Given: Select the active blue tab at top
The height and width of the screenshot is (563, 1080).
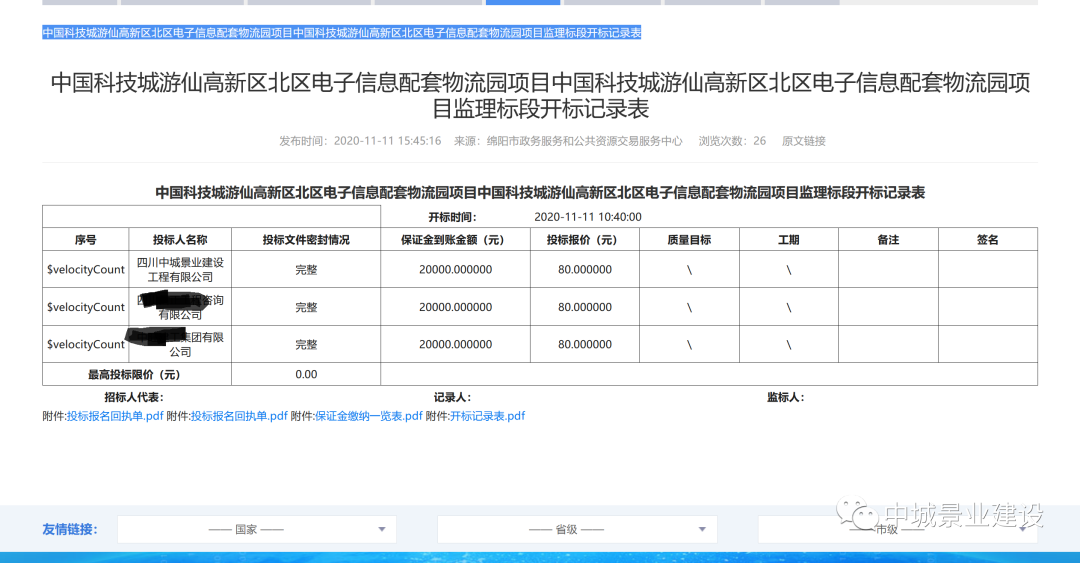Looking at the screenshot, I should point(522,3).
